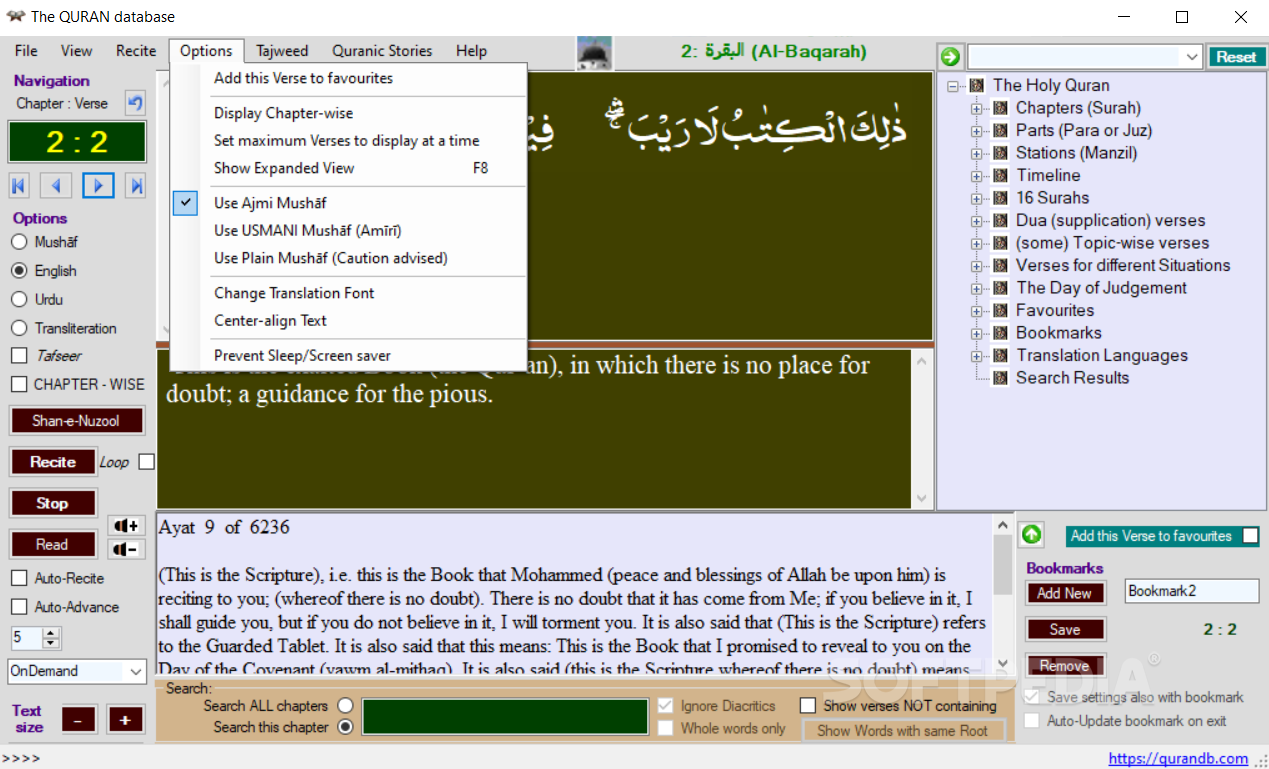Go to previous verse arrow

[57, 185]
